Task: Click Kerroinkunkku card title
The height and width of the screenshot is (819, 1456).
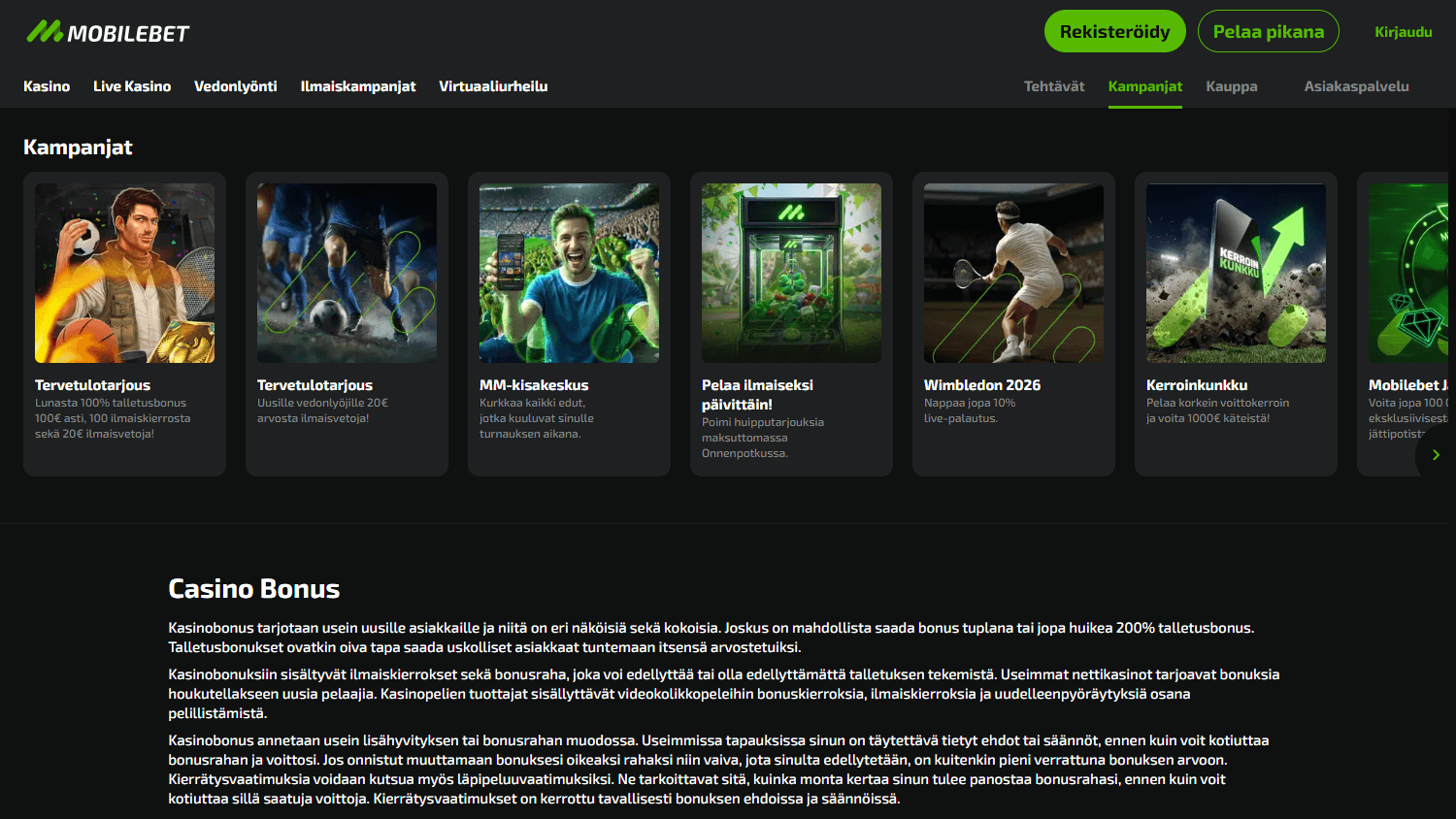Action: point(1197,385)
